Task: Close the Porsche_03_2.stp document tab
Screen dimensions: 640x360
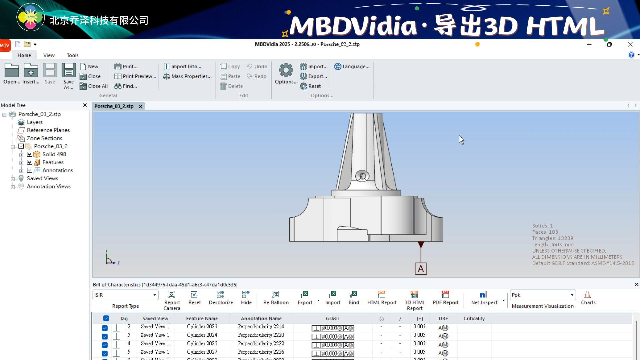Action: click(140, 106)
